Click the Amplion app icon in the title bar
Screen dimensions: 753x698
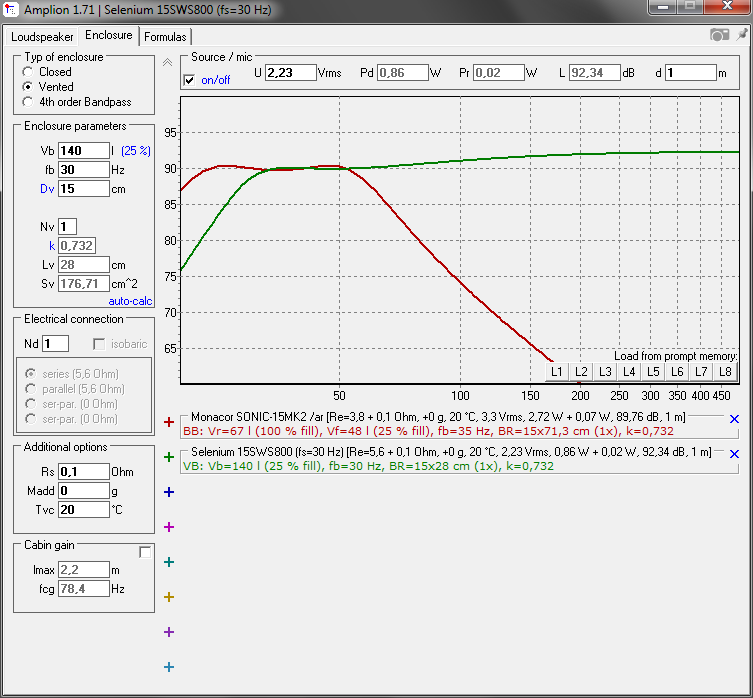[11, 9]
